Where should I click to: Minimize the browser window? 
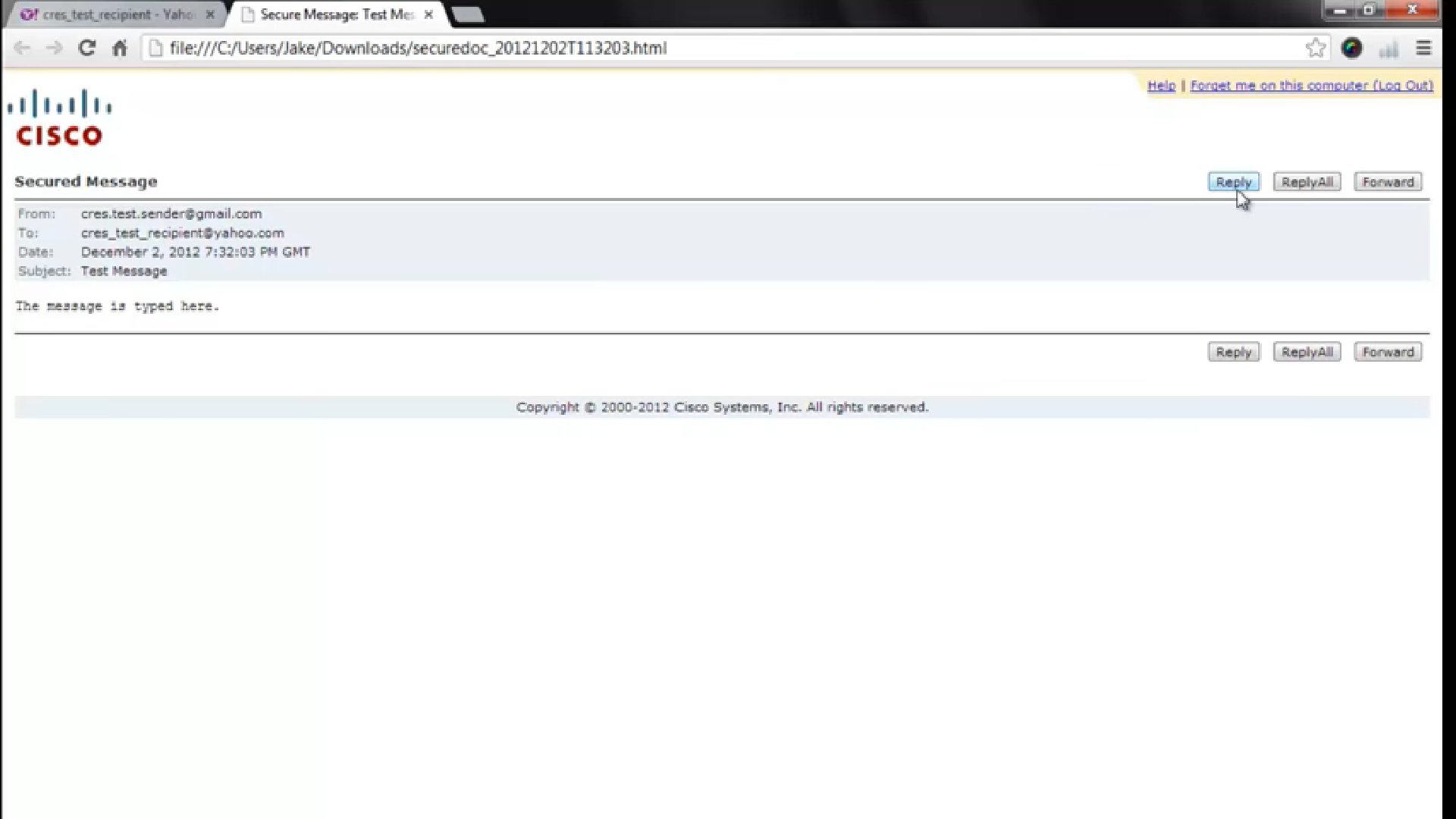[1341, 11]
